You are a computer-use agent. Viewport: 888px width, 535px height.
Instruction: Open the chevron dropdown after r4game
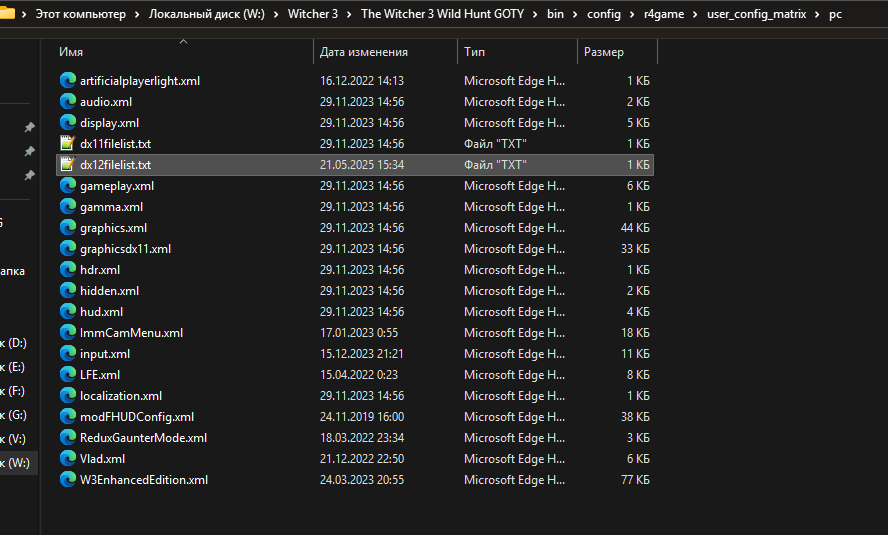coord(695,14)
